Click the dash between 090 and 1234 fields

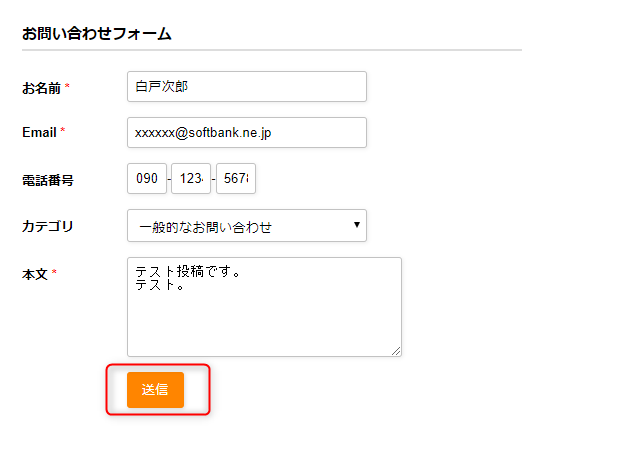169,180
